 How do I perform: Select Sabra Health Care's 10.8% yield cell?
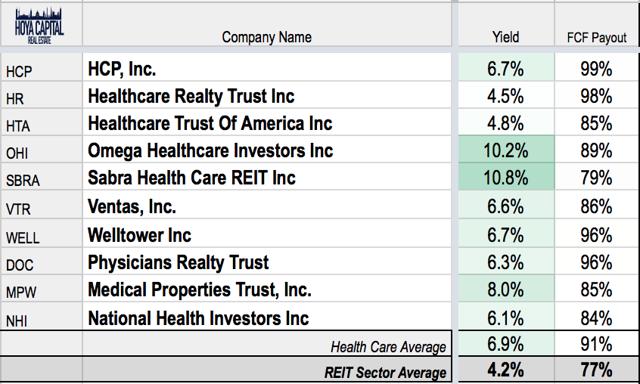point(506,177)
